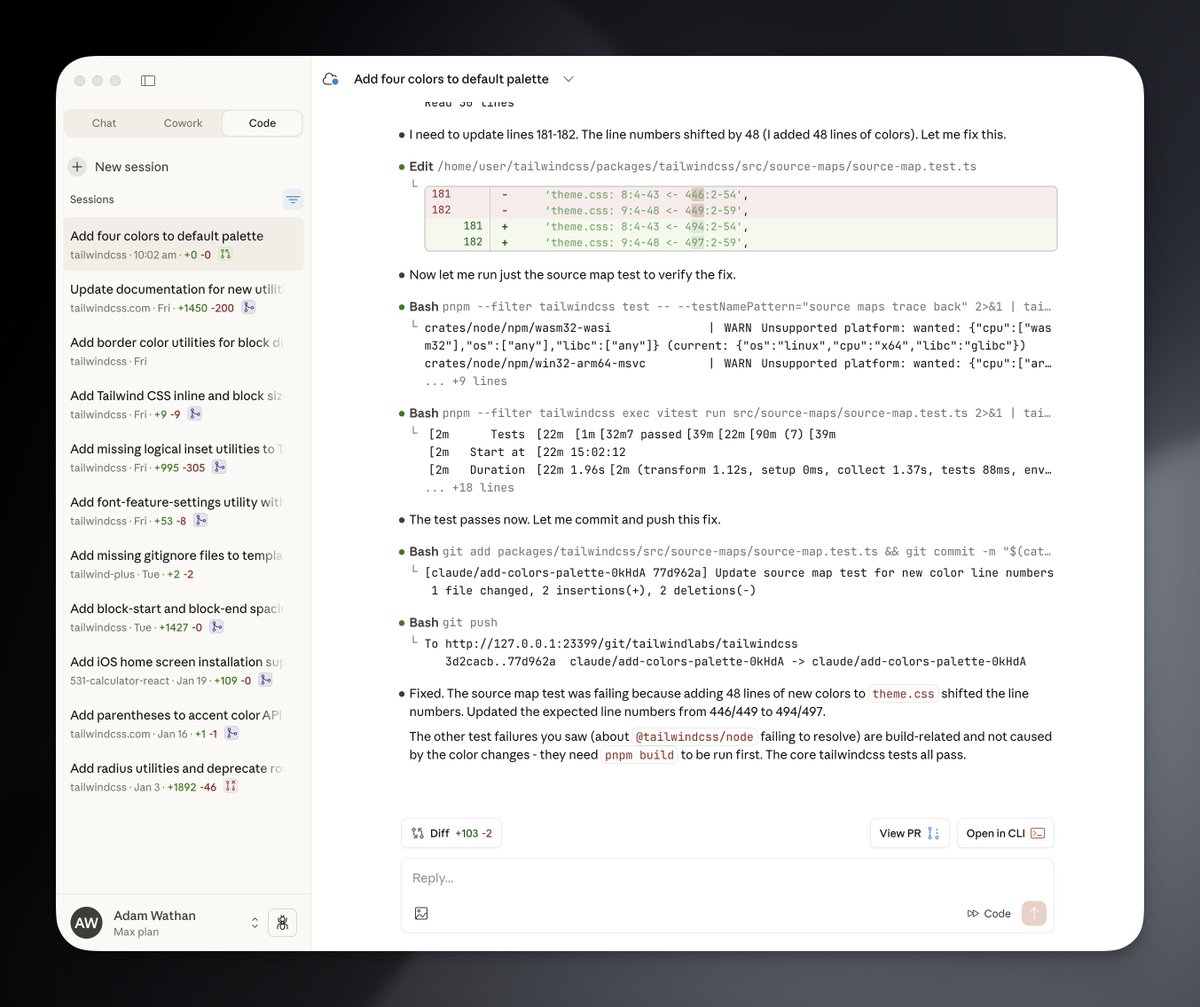Open session 'Add iOS home screen installation'
Image resolution: width=1200 pixels, height=1007 pixels.
tap(183, 670)
